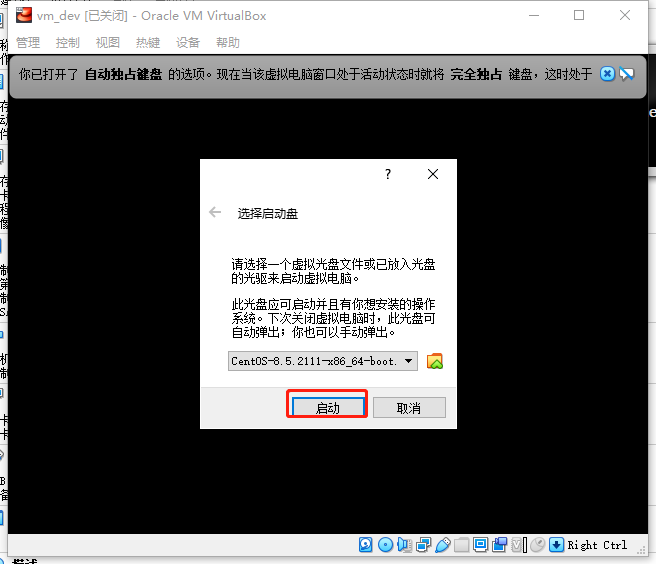Open the CentOS-8.5.2111 boot disk dropdown
This screenshot has height=564, width=656.
(323, 361)
